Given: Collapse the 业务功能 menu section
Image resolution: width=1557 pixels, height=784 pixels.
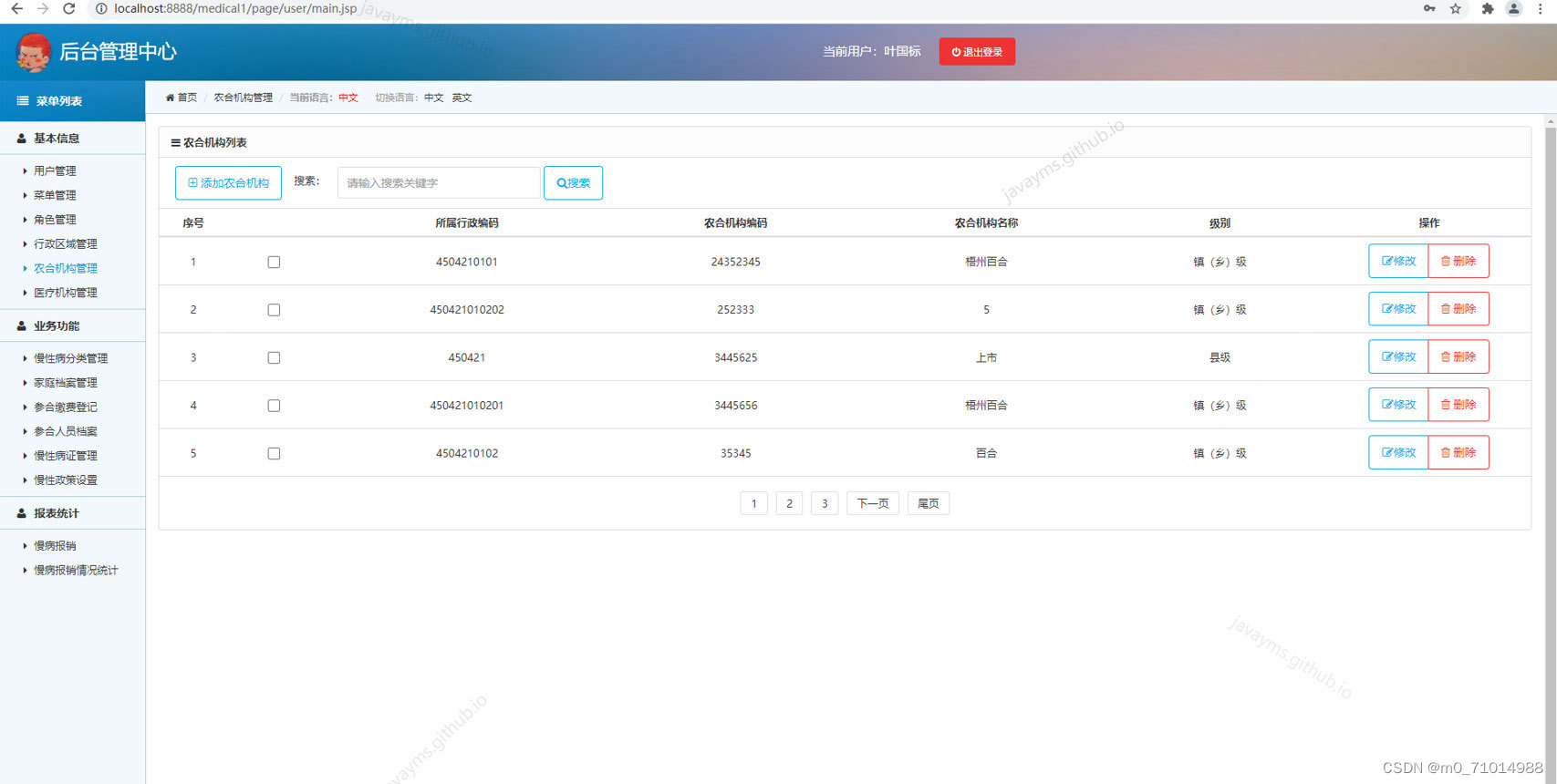Looking at the screenshot, I should 73,325.
